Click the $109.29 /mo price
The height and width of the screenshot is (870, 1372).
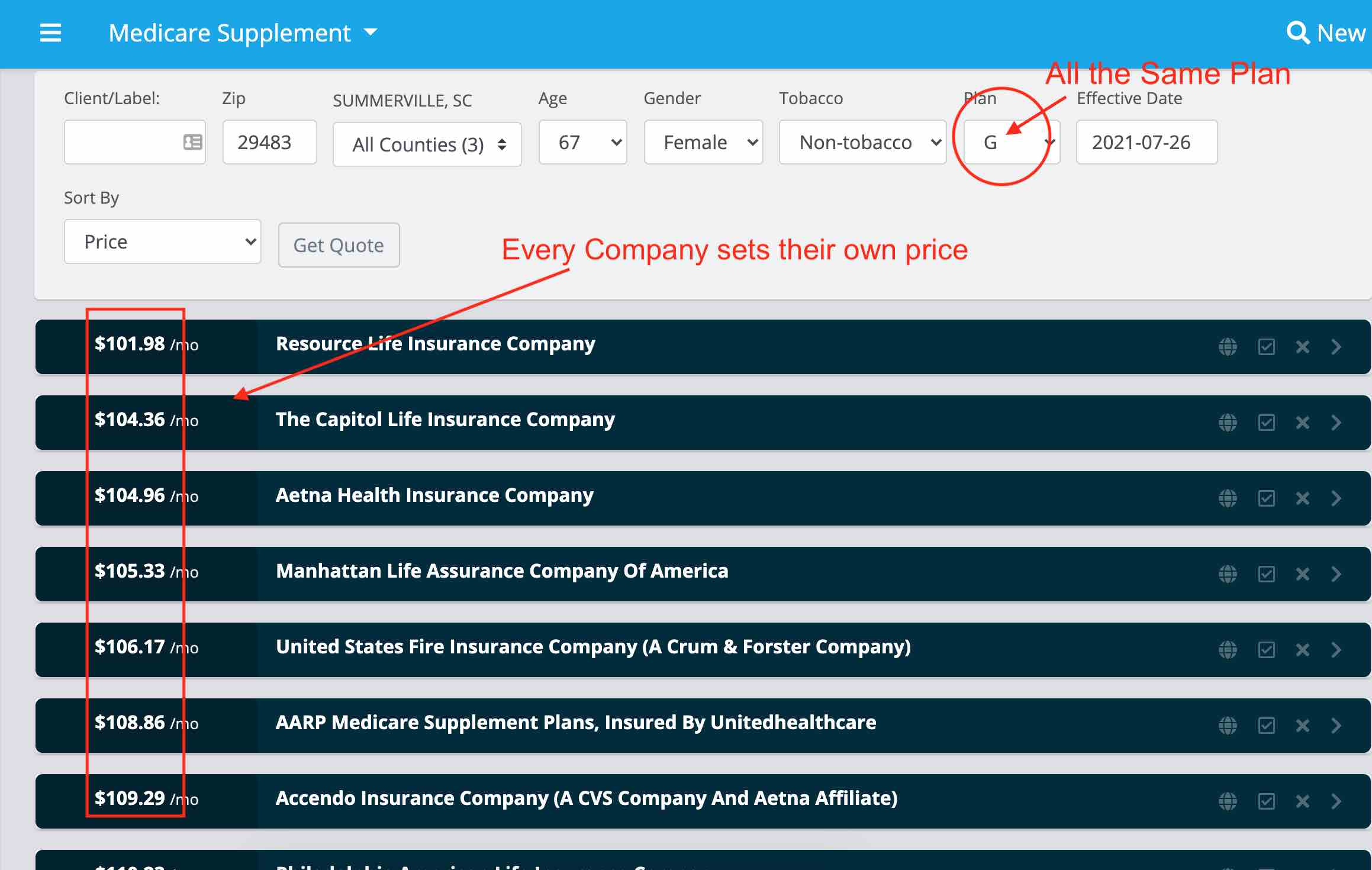pos(147,798)
